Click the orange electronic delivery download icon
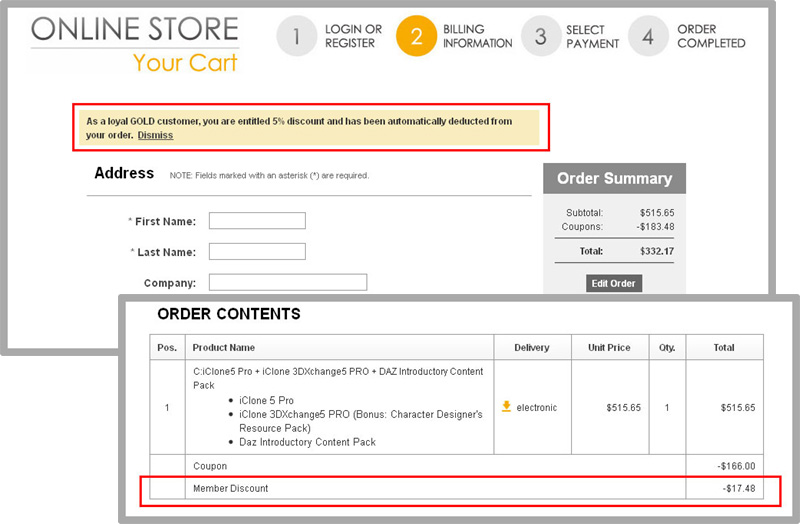The width and height of the screenshot is (800, 524). tap(506, 406)
